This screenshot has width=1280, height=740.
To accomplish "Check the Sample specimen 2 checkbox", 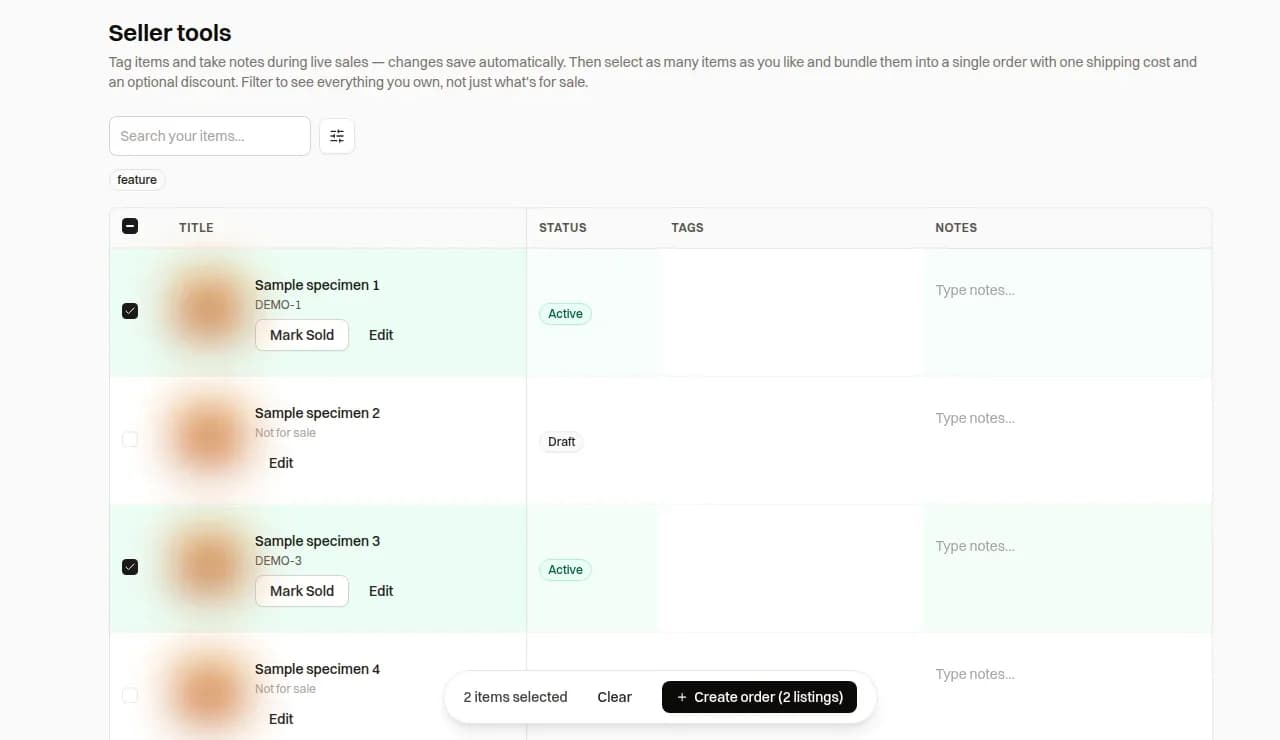I will click(130, 439).
